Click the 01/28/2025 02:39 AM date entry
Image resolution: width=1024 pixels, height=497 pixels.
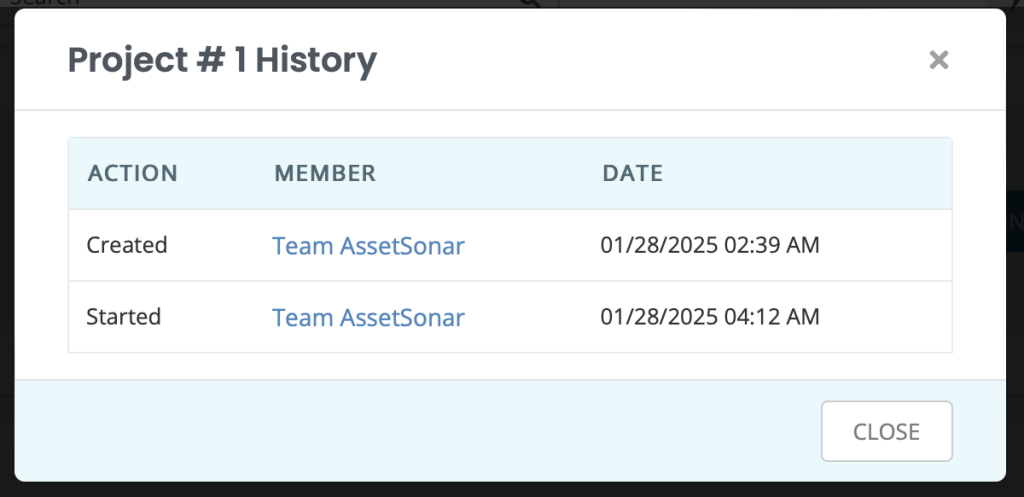pos(710,245)
